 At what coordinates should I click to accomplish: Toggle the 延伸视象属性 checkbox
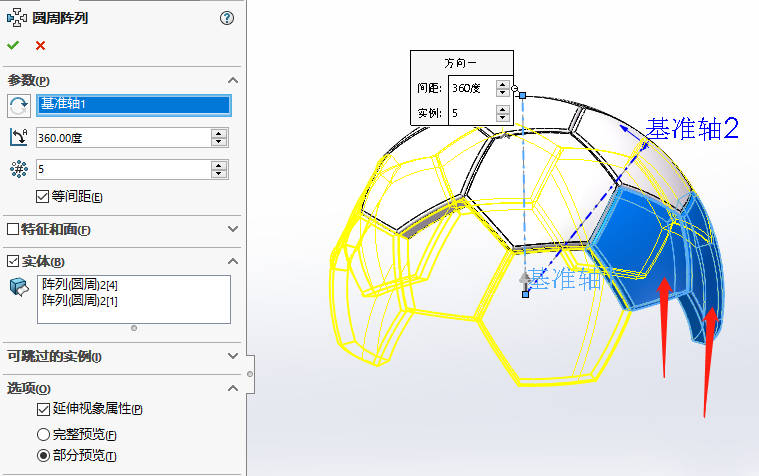pos(43,409)
